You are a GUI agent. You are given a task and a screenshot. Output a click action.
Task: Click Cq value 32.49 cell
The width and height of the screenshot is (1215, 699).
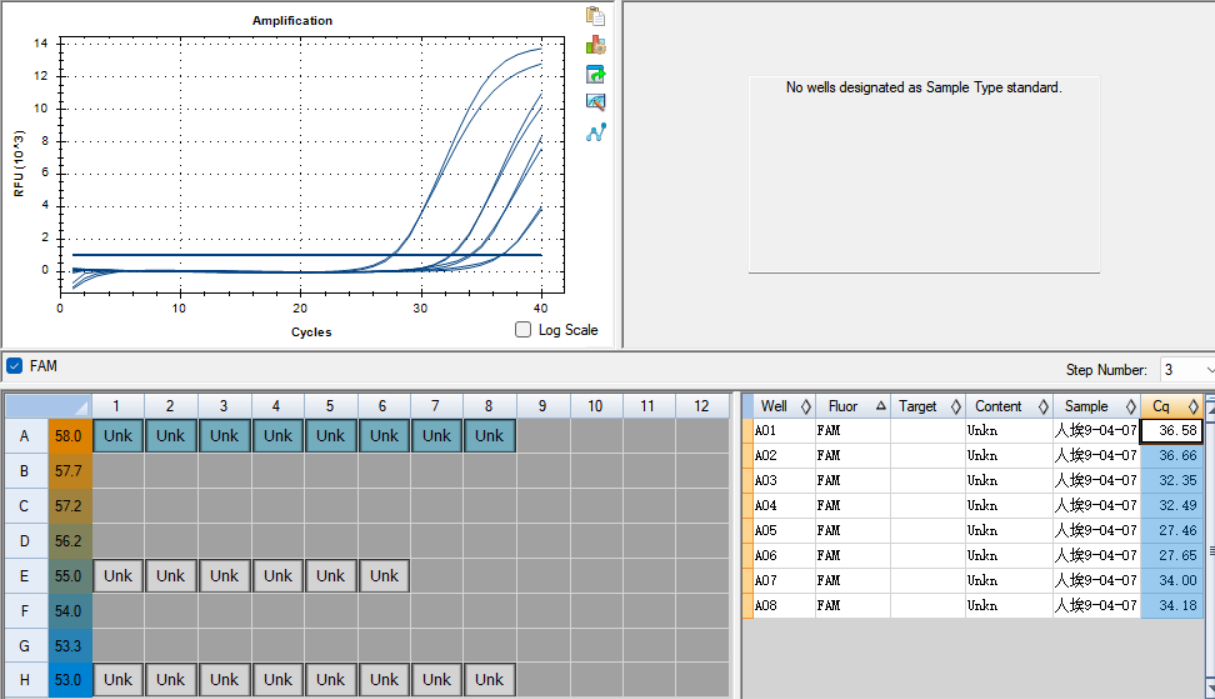click(x=1172, y=506)
